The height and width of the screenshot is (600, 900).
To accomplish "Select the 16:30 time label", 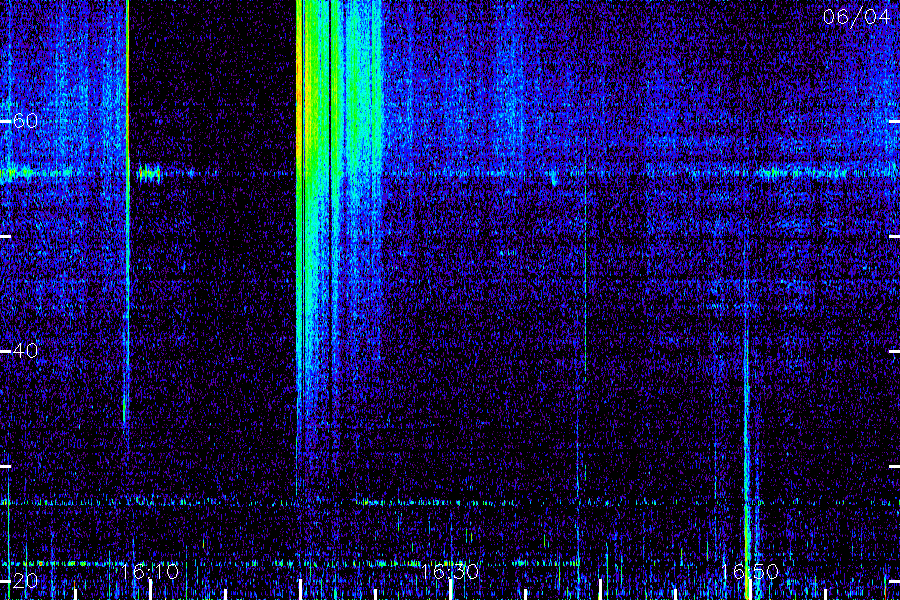I will click(449, 571).
